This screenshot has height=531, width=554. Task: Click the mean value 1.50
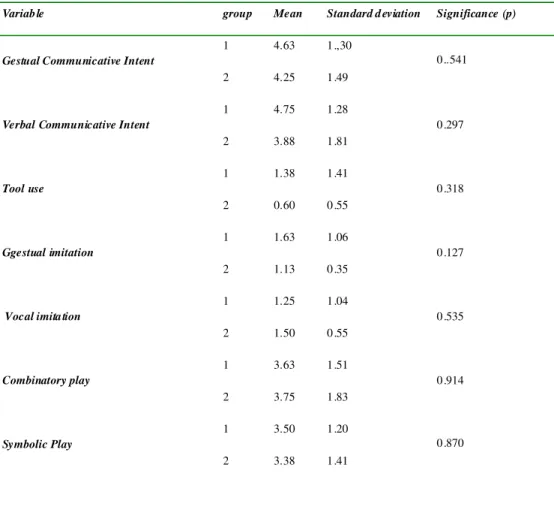tap(284, 333)
